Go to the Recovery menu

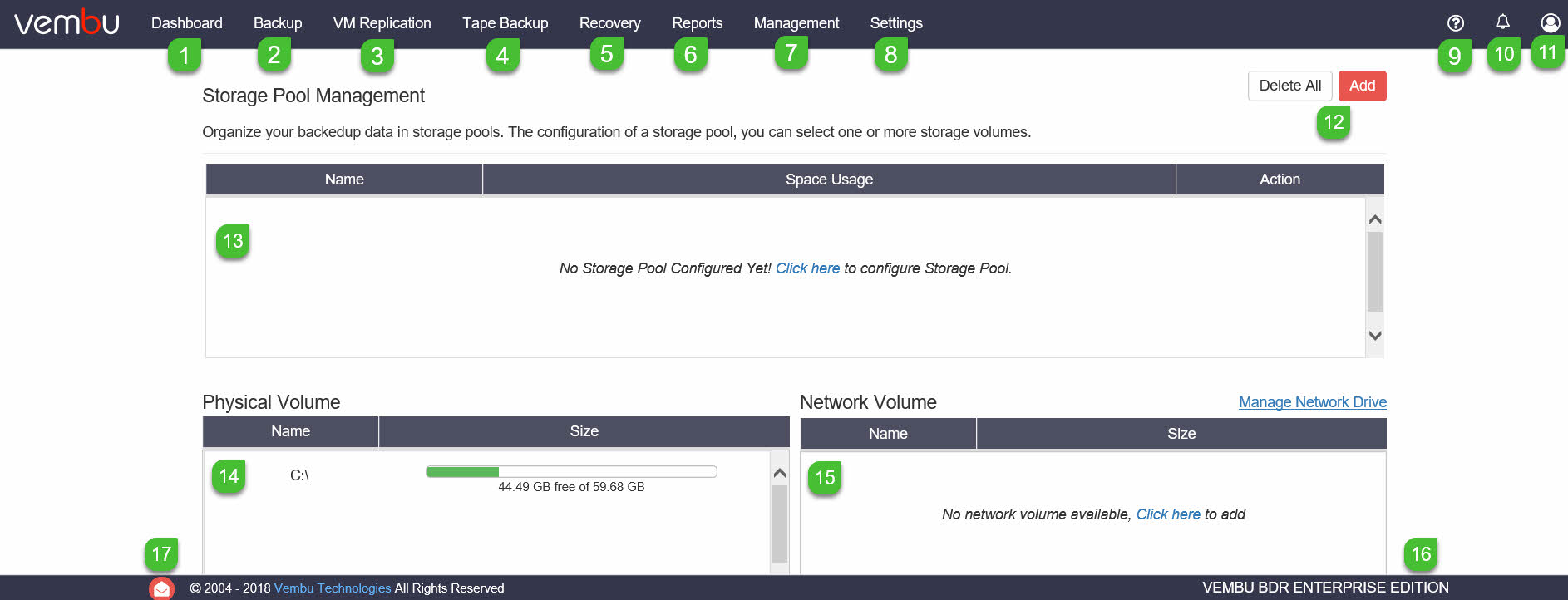pos(610,23)
